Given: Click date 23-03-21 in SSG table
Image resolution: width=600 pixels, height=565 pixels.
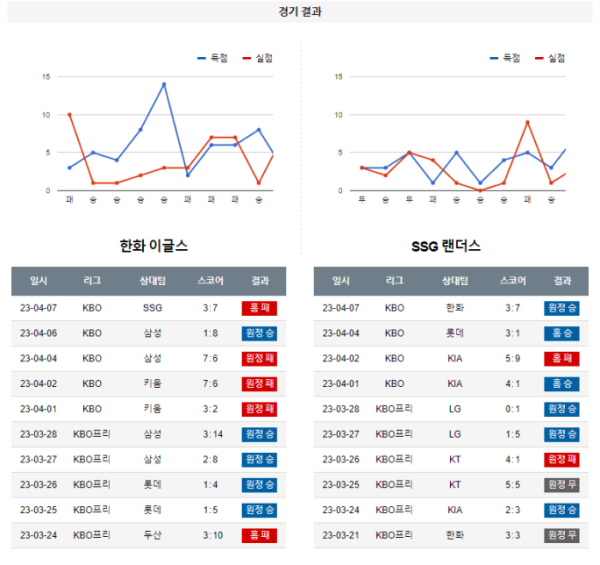Looking at the screenshot, I should (341, 536).
